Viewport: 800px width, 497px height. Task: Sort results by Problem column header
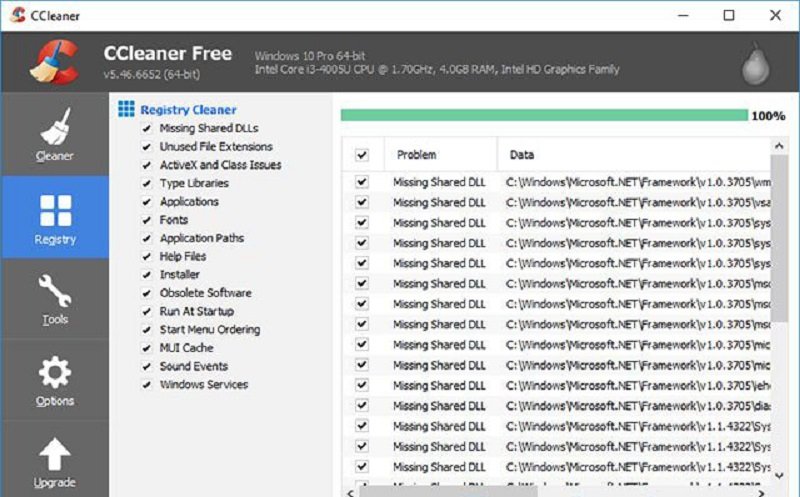point(440,155)
